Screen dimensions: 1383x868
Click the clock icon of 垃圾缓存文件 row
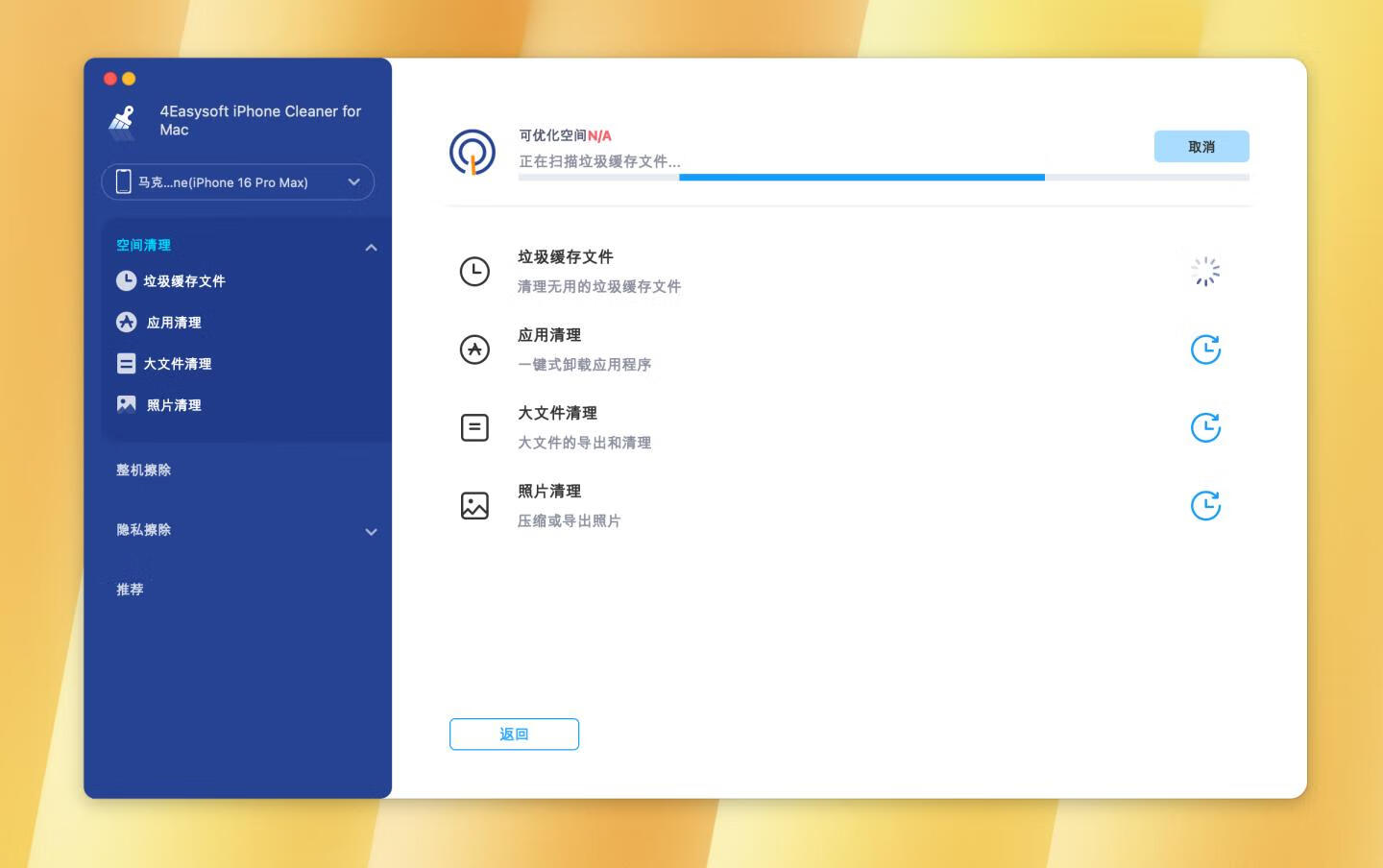coord(474,272)
